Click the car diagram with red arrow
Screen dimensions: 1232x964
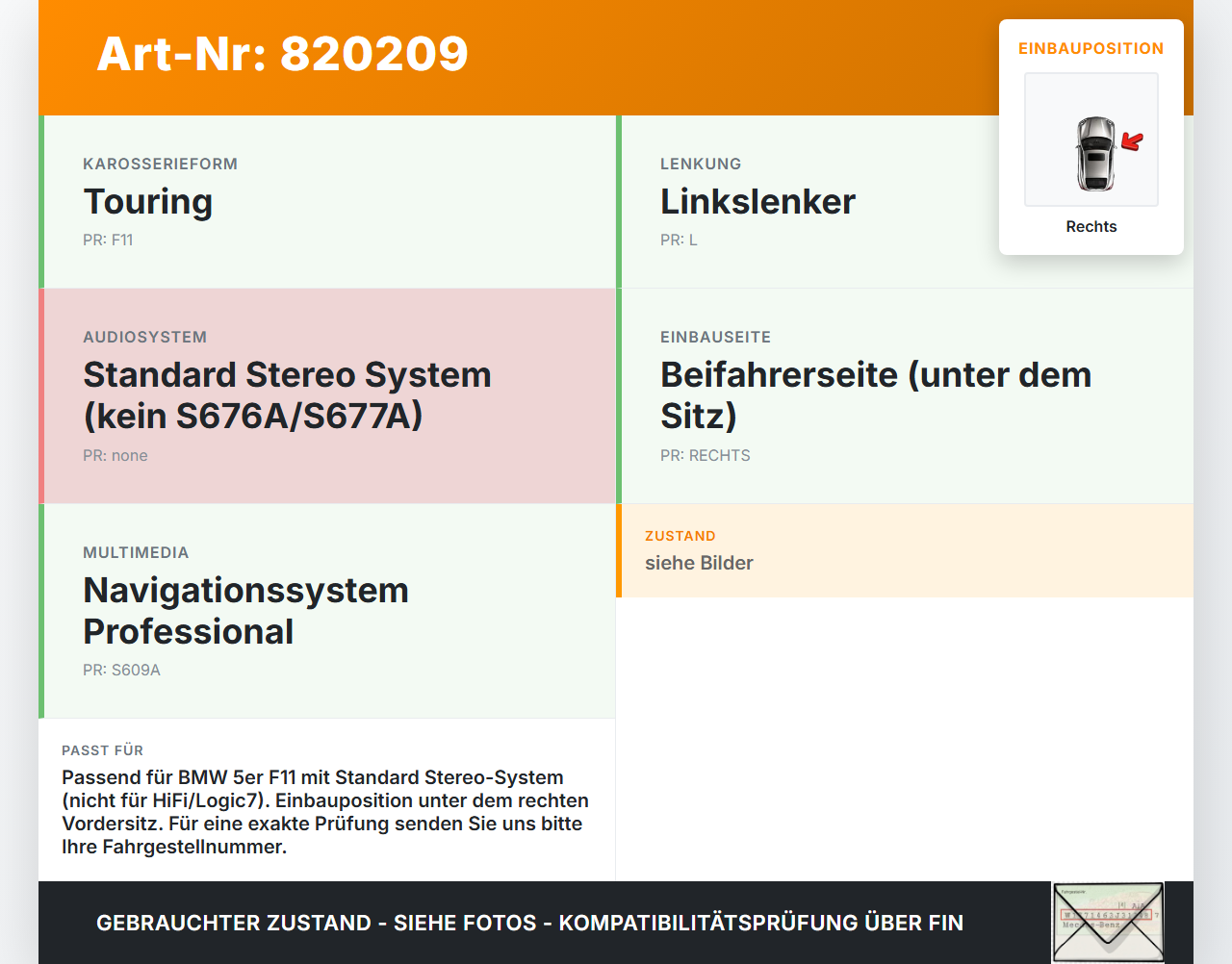pos(1091,140)
